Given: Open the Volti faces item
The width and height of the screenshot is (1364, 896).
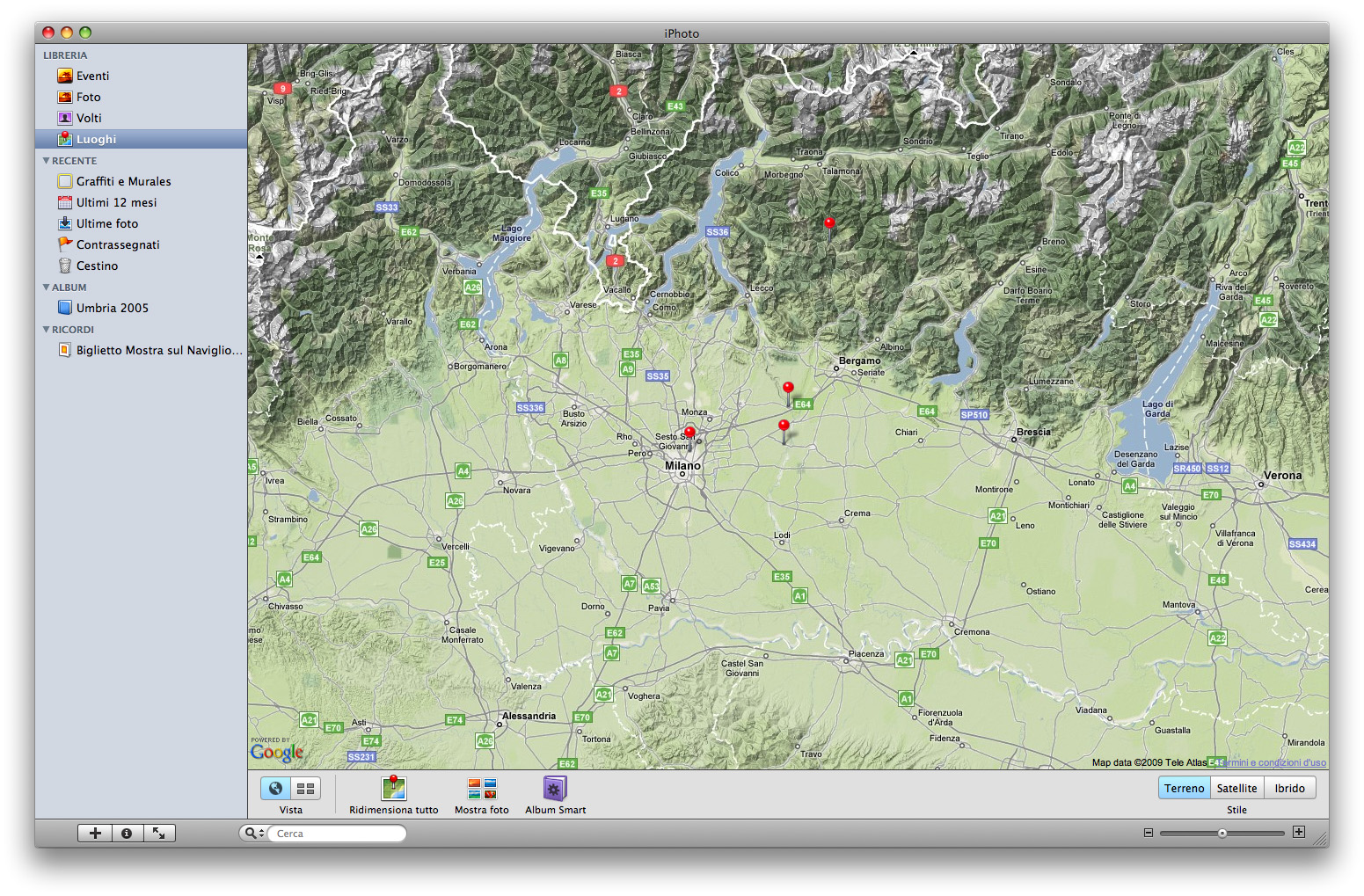Looking at the screenshot, I should 141,118.
